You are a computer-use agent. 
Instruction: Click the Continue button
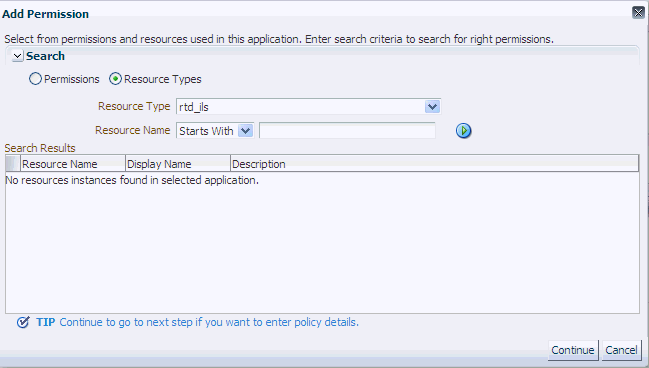coord(573,350)
